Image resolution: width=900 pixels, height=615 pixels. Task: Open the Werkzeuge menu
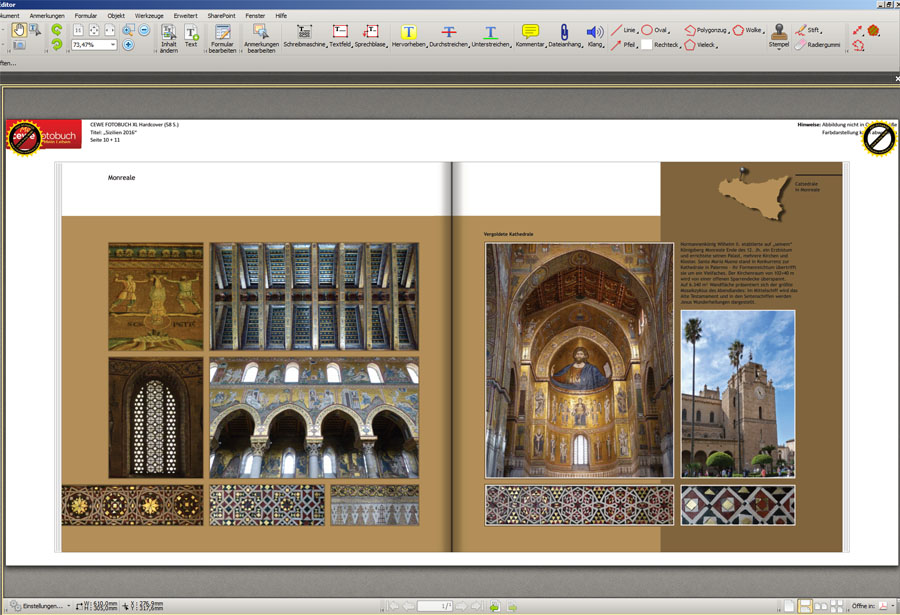tap(149, 16)
